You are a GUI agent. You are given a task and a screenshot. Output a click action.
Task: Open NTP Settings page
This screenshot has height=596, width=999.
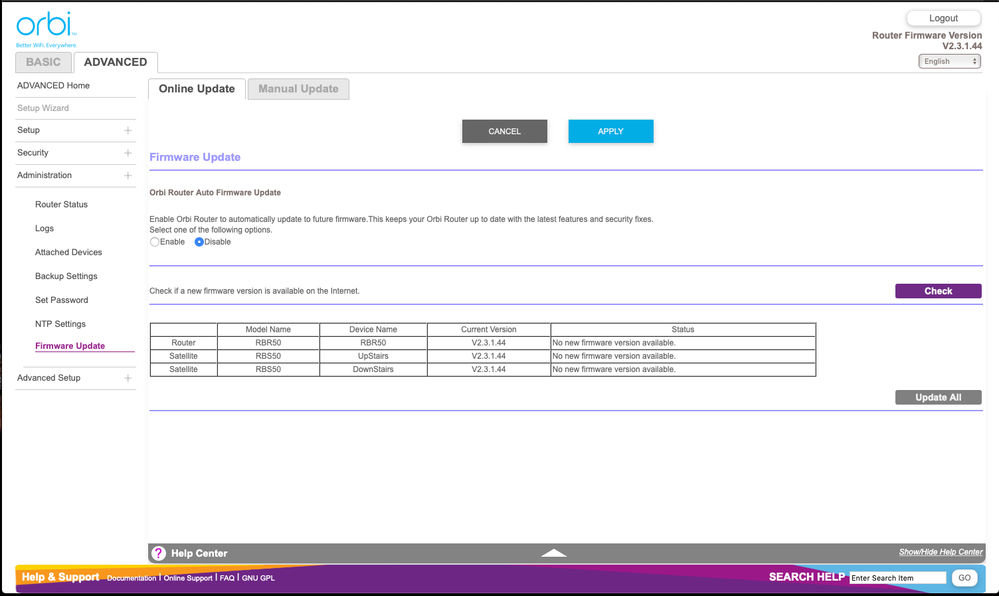(61, 324)
